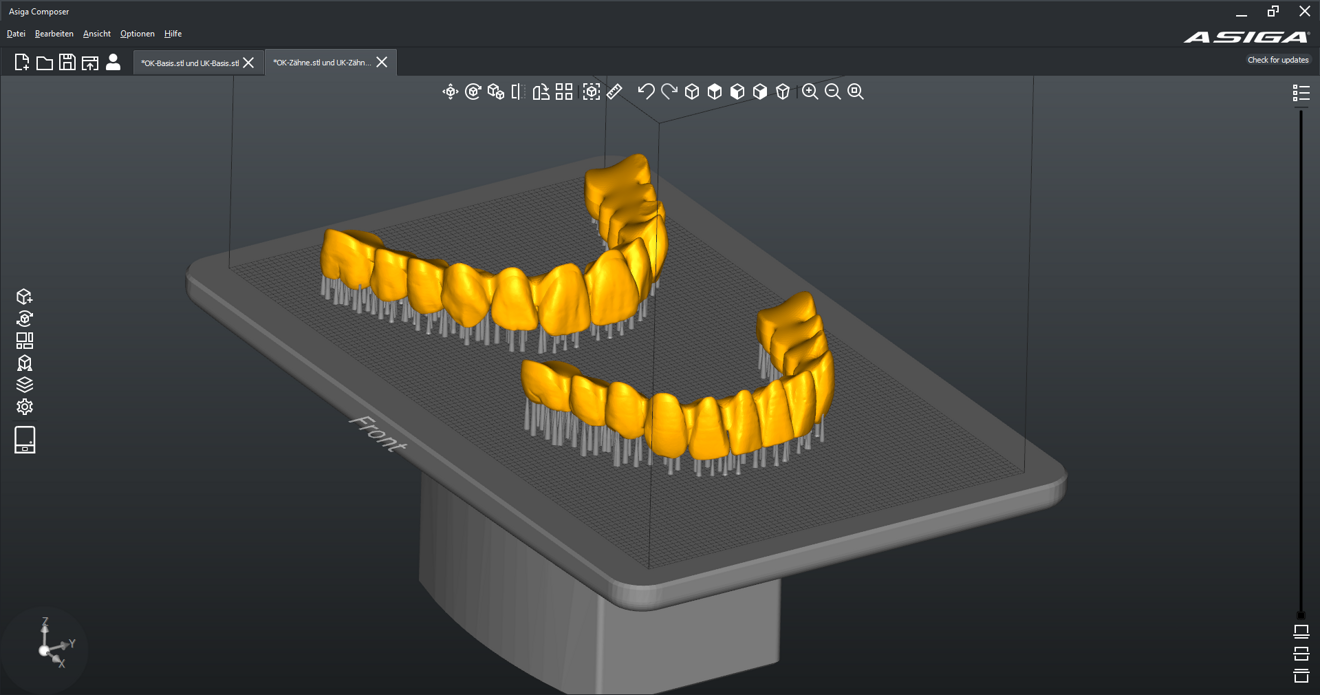Click the Zoom In magnifier icon
The height and width of the screenshot is (695, 1320).
808,91
